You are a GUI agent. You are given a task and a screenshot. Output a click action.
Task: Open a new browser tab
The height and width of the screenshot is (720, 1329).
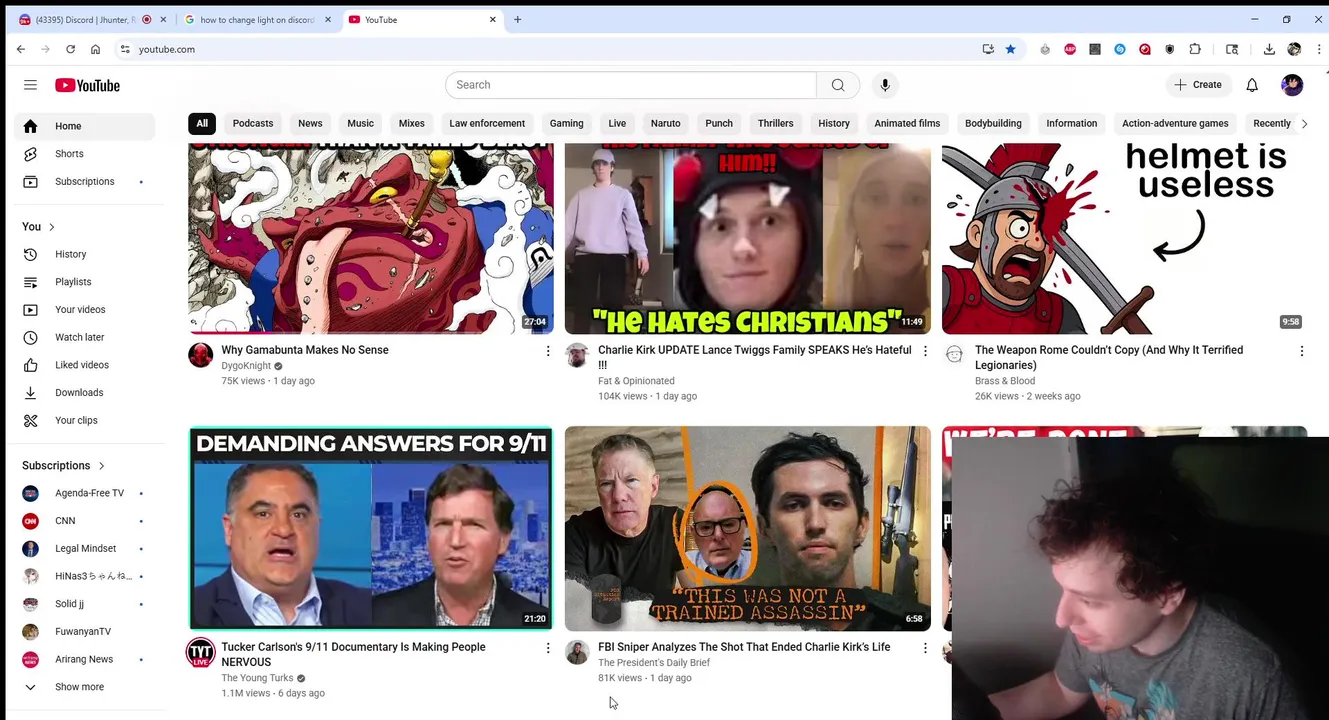(x=517, y=19)
